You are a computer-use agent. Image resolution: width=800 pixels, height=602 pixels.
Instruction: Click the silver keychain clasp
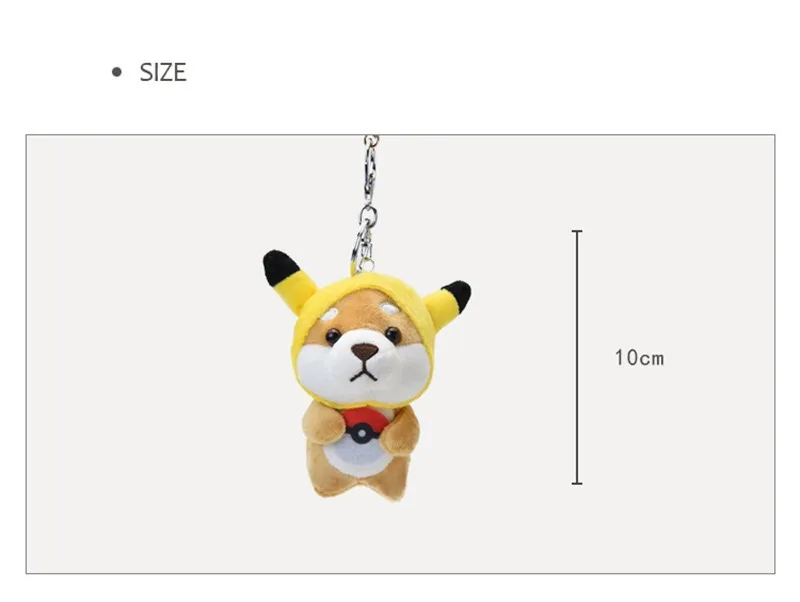point(370,171)
